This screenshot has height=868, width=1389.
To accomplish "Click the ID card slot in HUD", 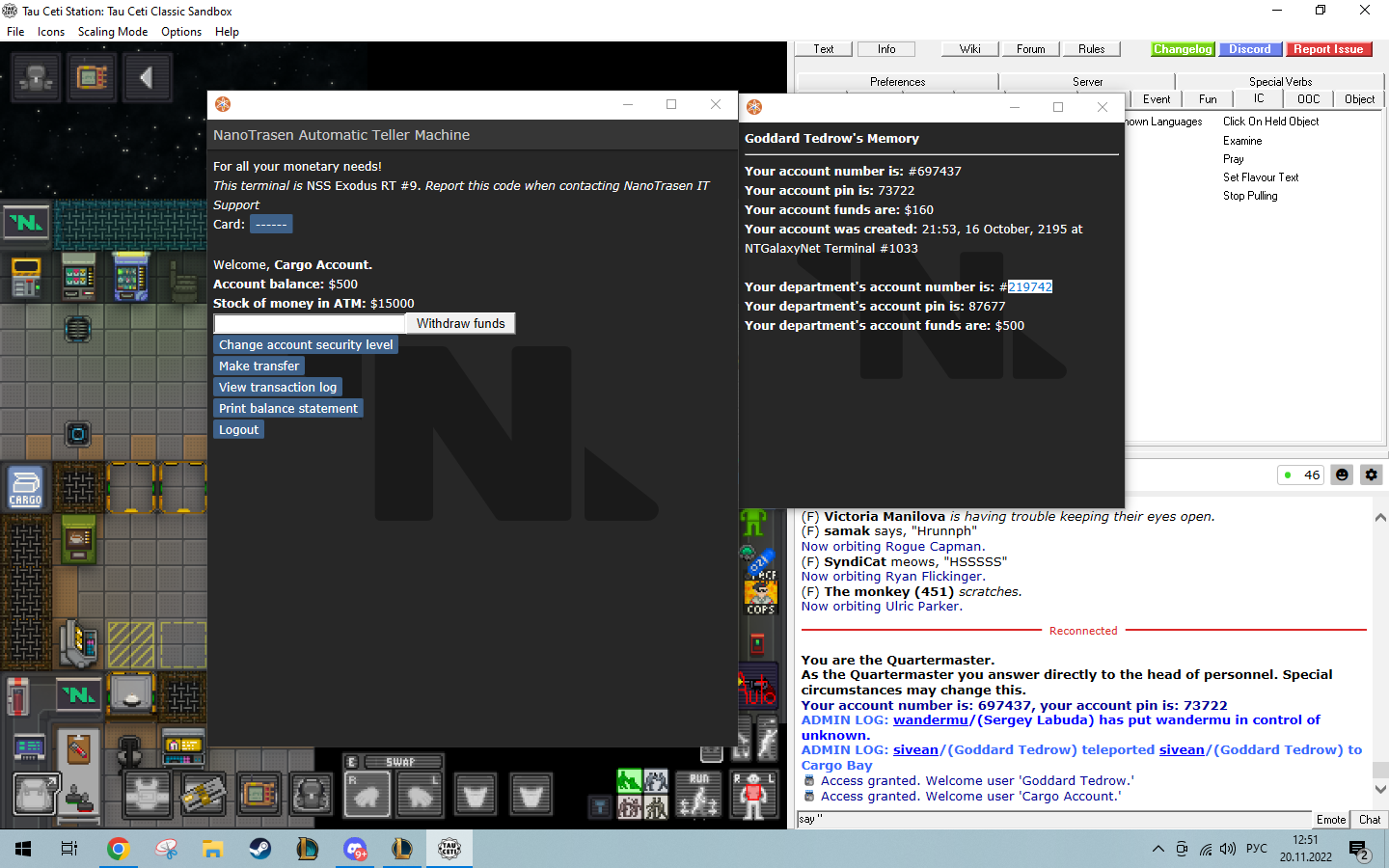I will (x=203, y=795).
